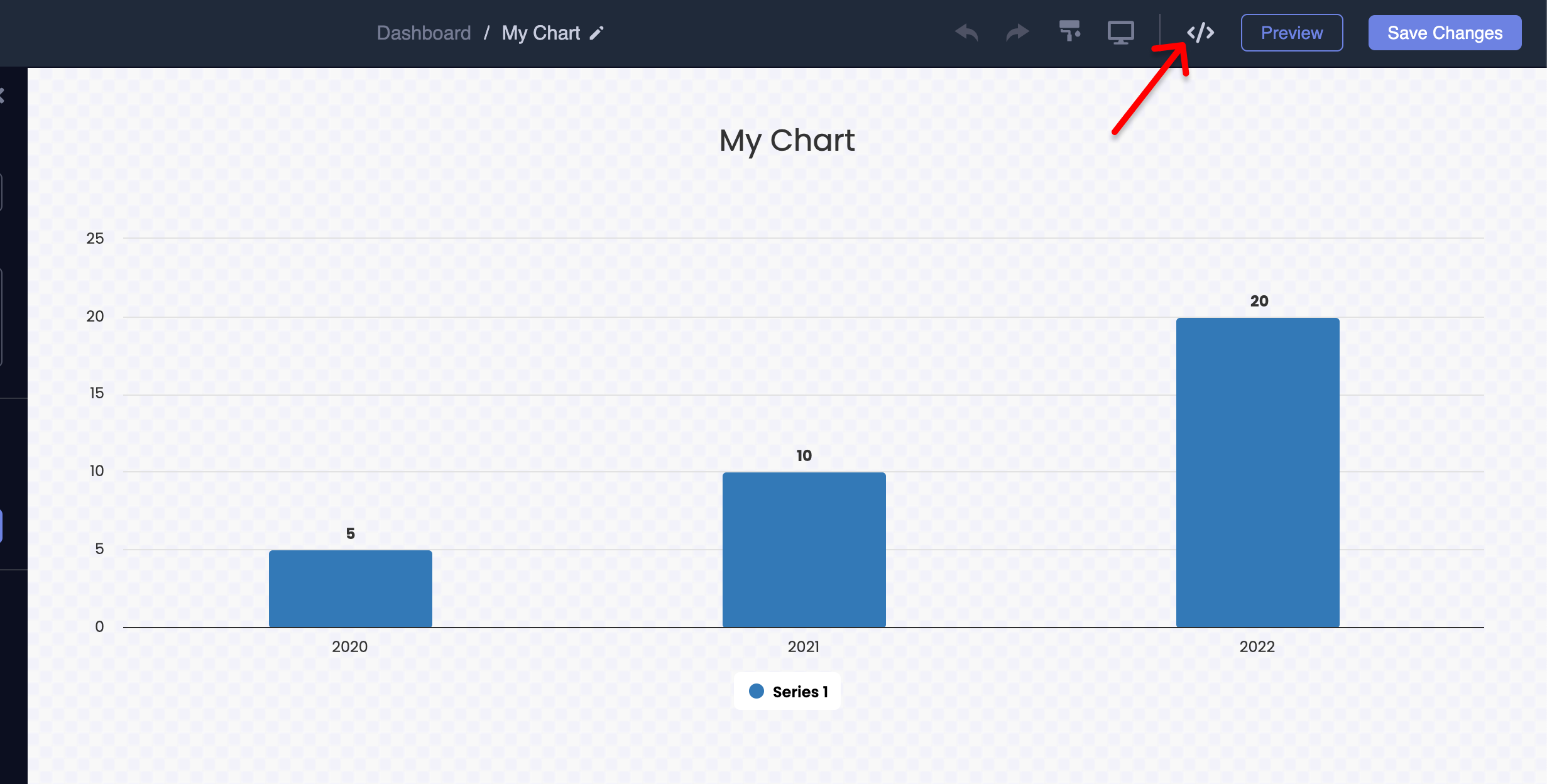Click the data label 20 above the tallest bar
1547x784 pixels.
click(x=1257, y=300)
